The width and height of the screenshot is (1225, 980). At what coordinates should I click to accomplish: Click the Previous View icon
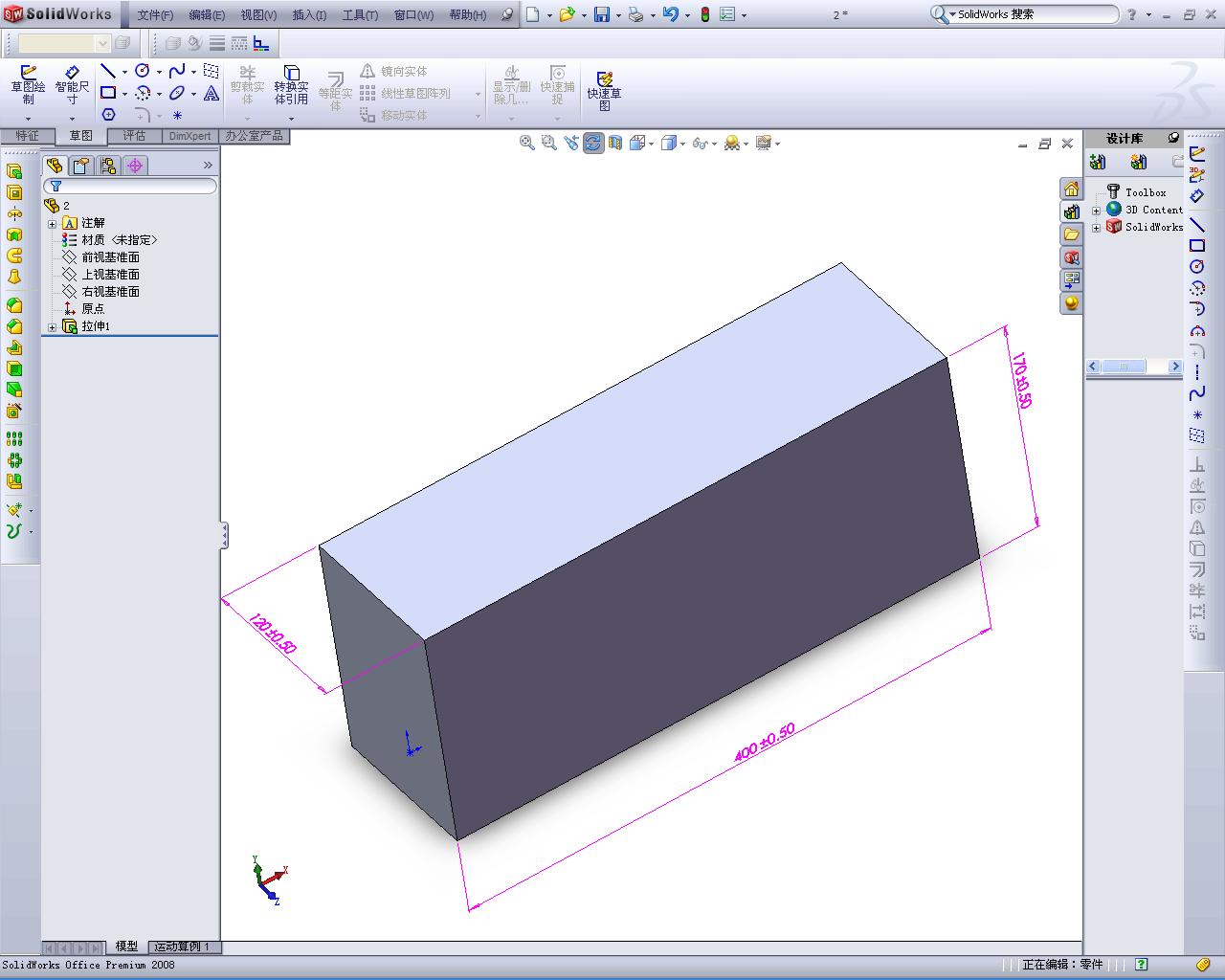[571, 143]
